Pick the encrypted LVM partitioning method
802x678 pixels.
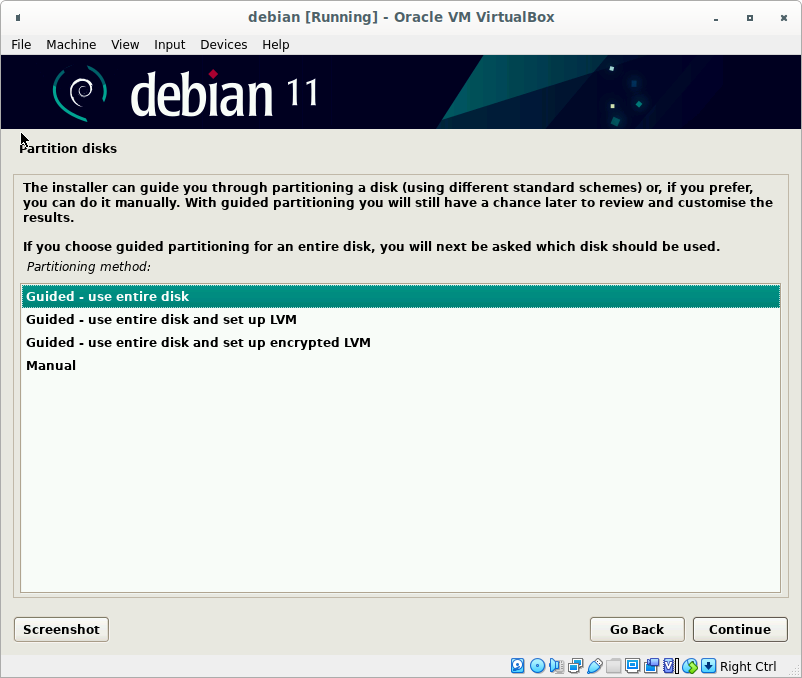pos(198,343)
